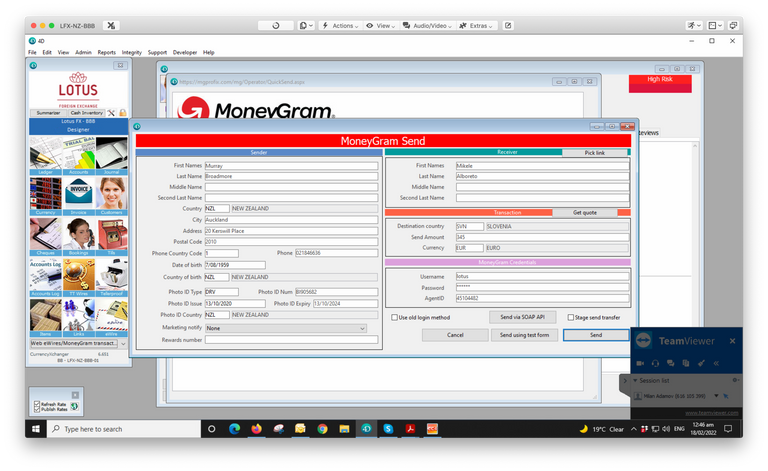Open the Ledger module tile
The image size is (768, 471).
point(46,156)
